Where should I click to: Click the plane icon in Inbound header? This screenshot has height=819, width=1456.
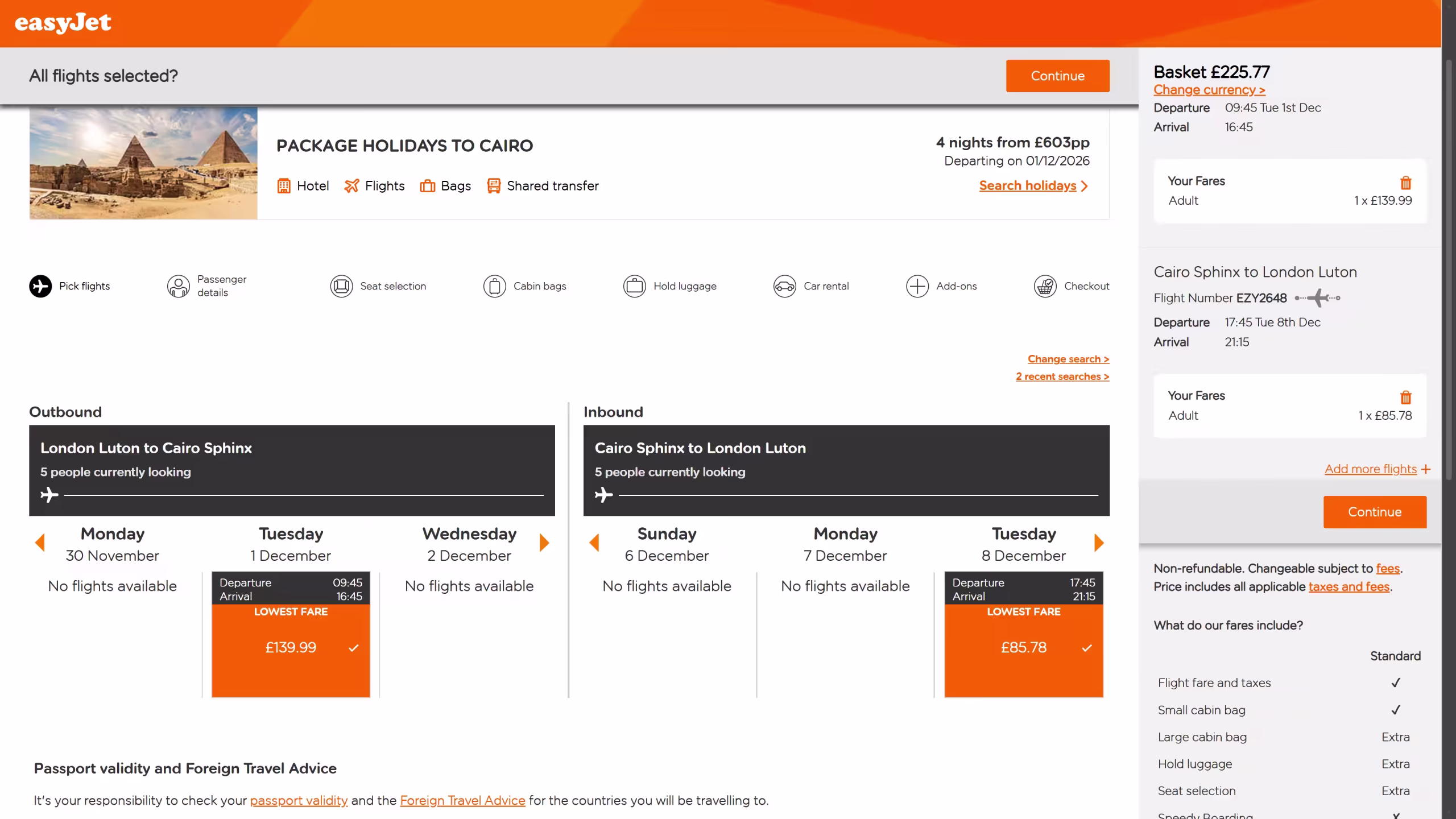coord(603,495)
